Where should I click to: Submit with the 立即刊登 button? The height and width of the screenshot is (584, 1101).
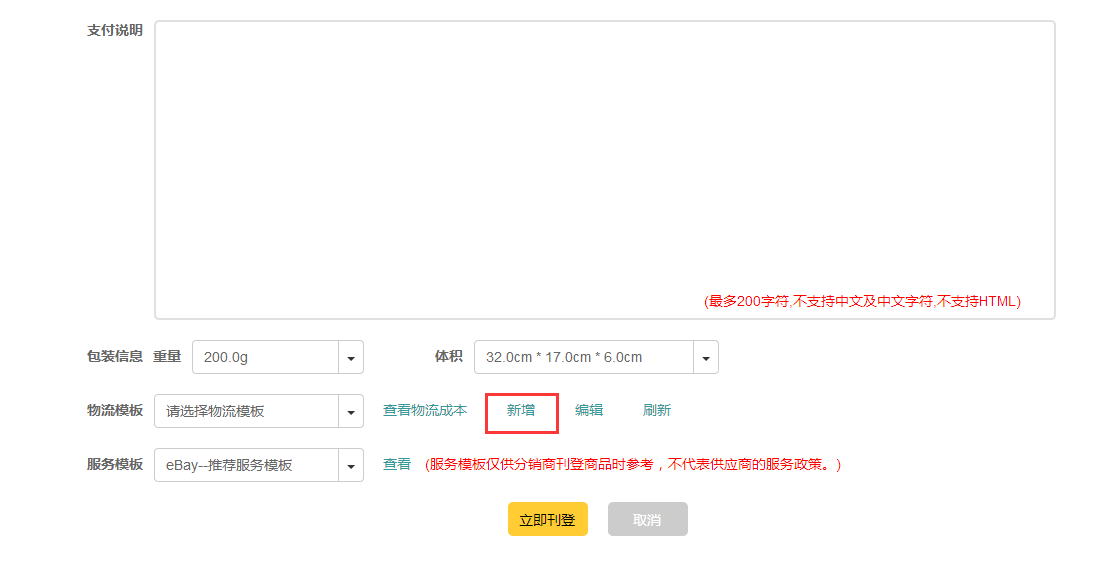(x=548, y=519)
